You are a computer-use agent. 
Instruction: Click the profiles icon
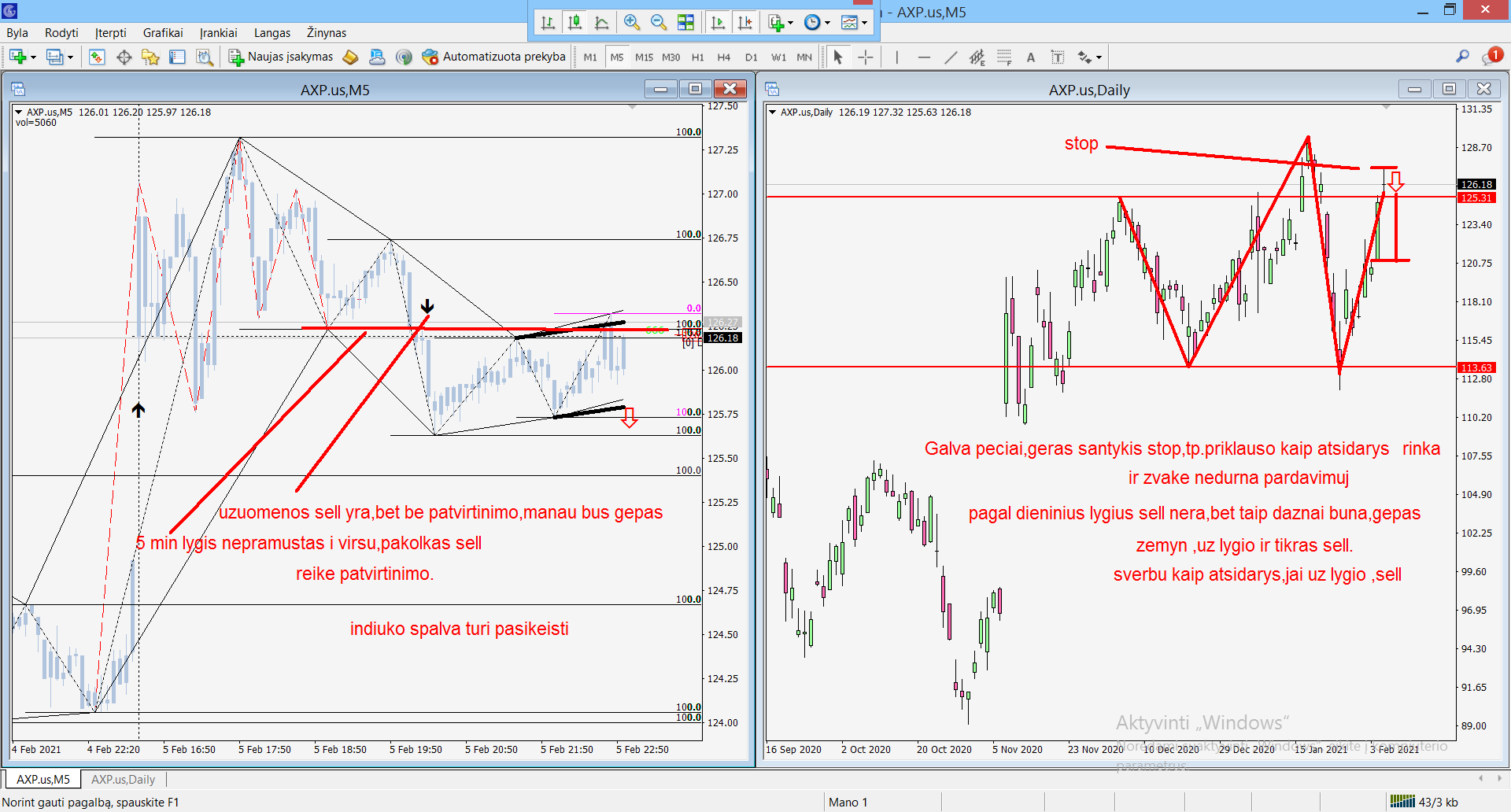click(54, 57)
